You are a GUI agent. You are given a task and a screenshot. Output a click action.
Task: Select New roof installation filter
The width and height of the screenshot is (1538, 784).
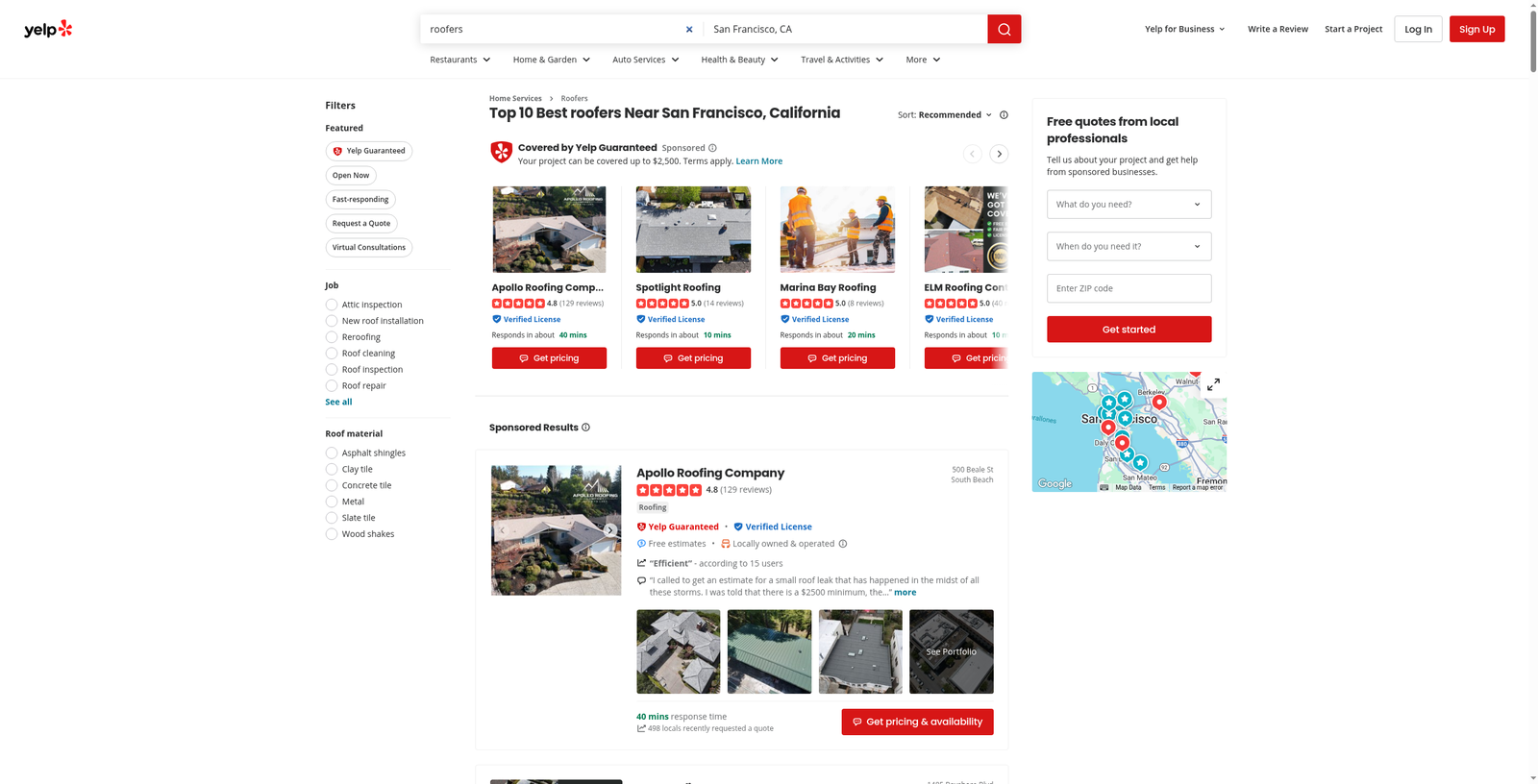coord(332,321)
